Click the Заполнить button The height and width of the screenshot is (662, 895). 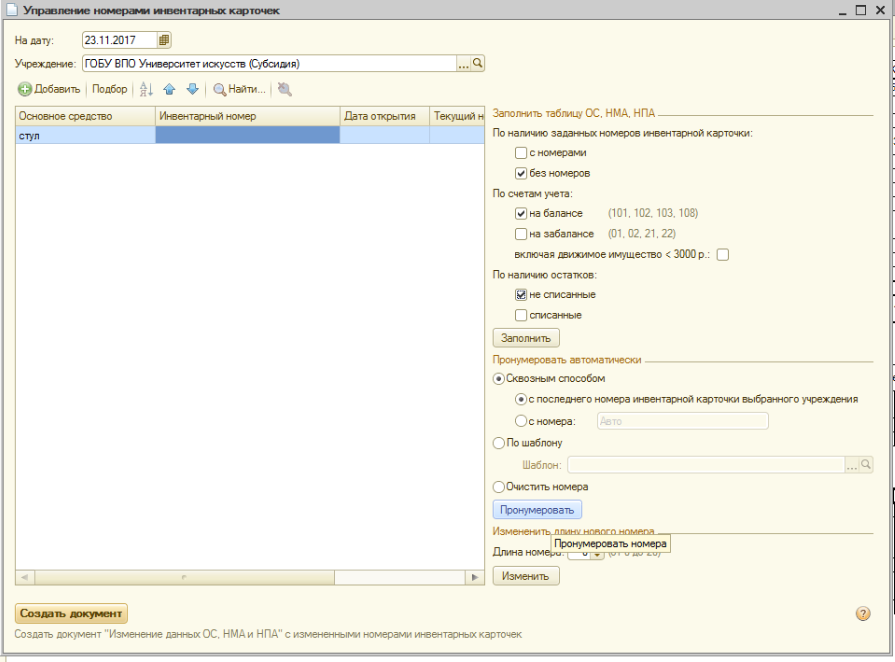tap(526, 338)
